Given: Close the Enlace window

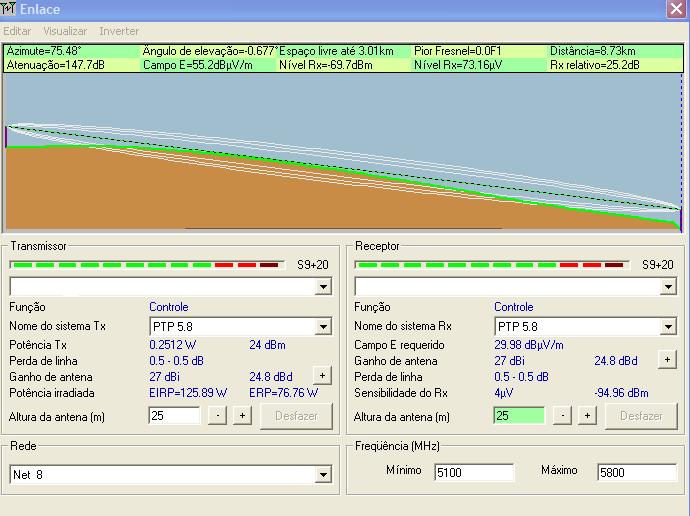Looking at the screenshot, I should (x=676, y=9).
